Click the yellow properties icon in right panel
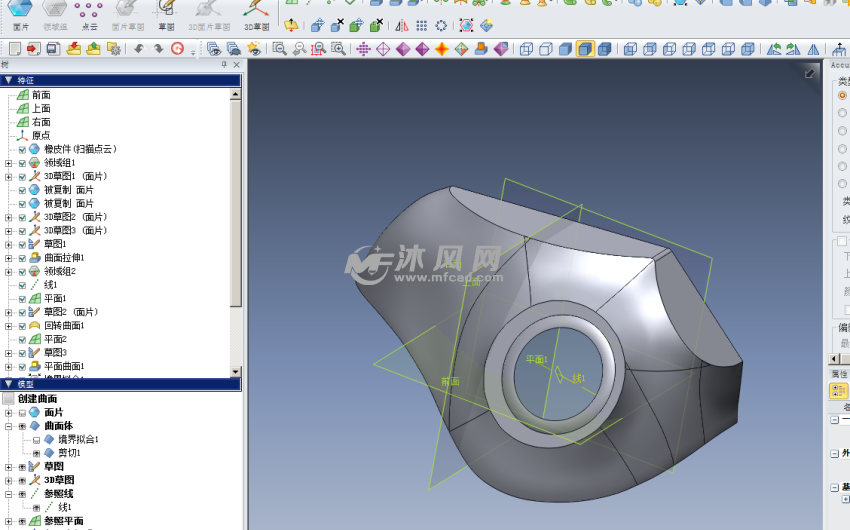Viewport: 850px width, 530px height. click(839, 391)
